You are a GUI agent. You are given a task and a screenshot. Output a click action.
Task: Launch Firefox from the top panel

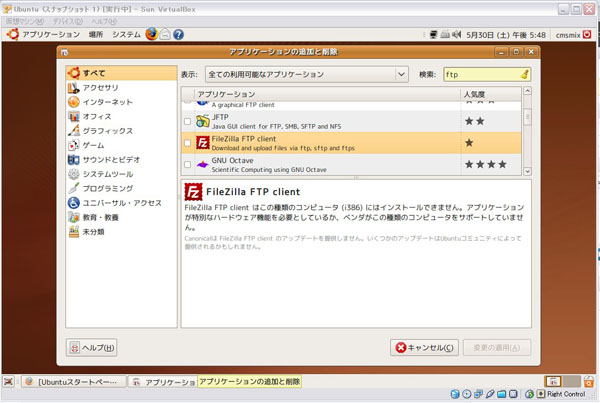152,34
